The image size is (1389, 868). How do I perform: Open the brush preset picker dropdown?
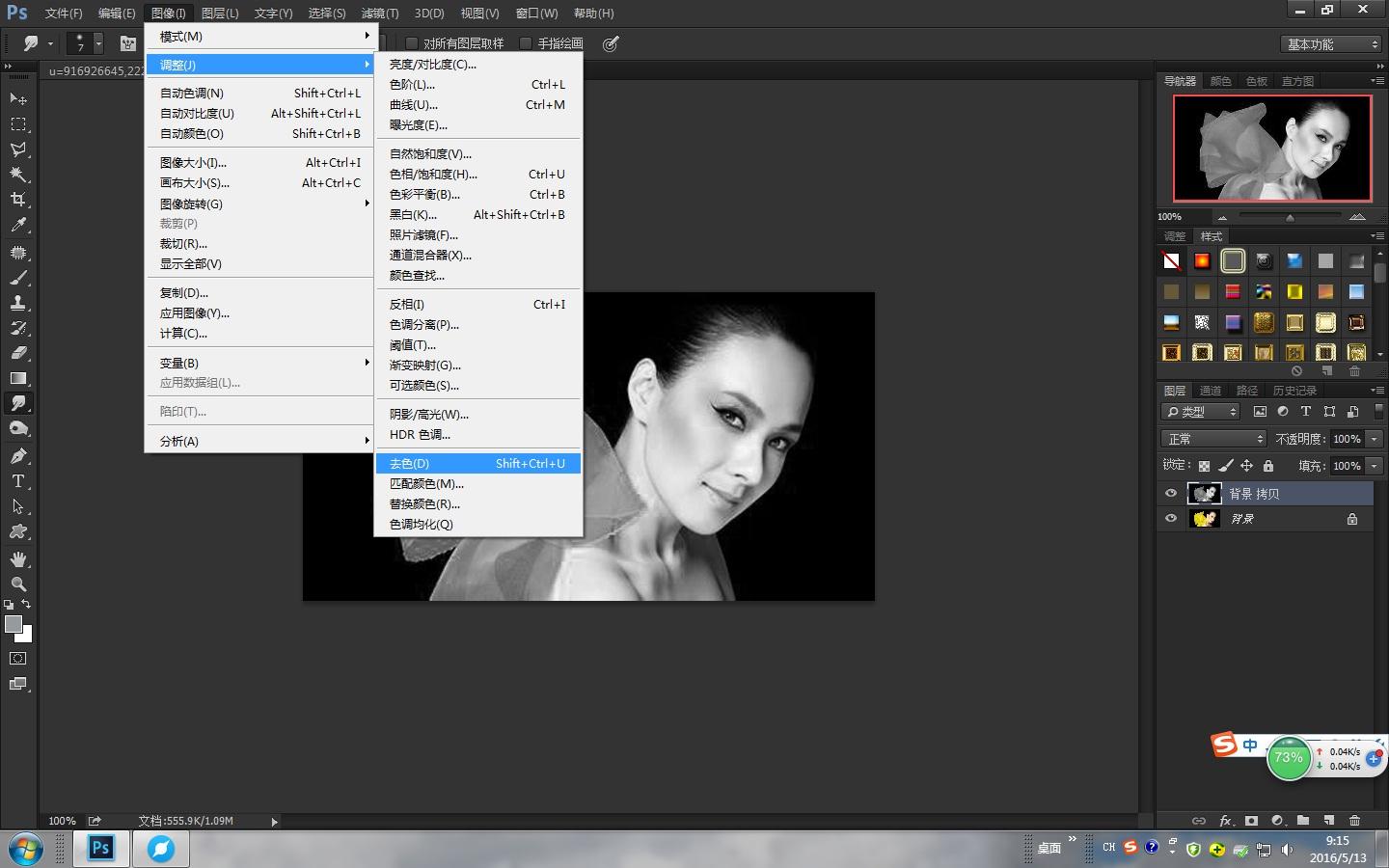coord(98,43)
